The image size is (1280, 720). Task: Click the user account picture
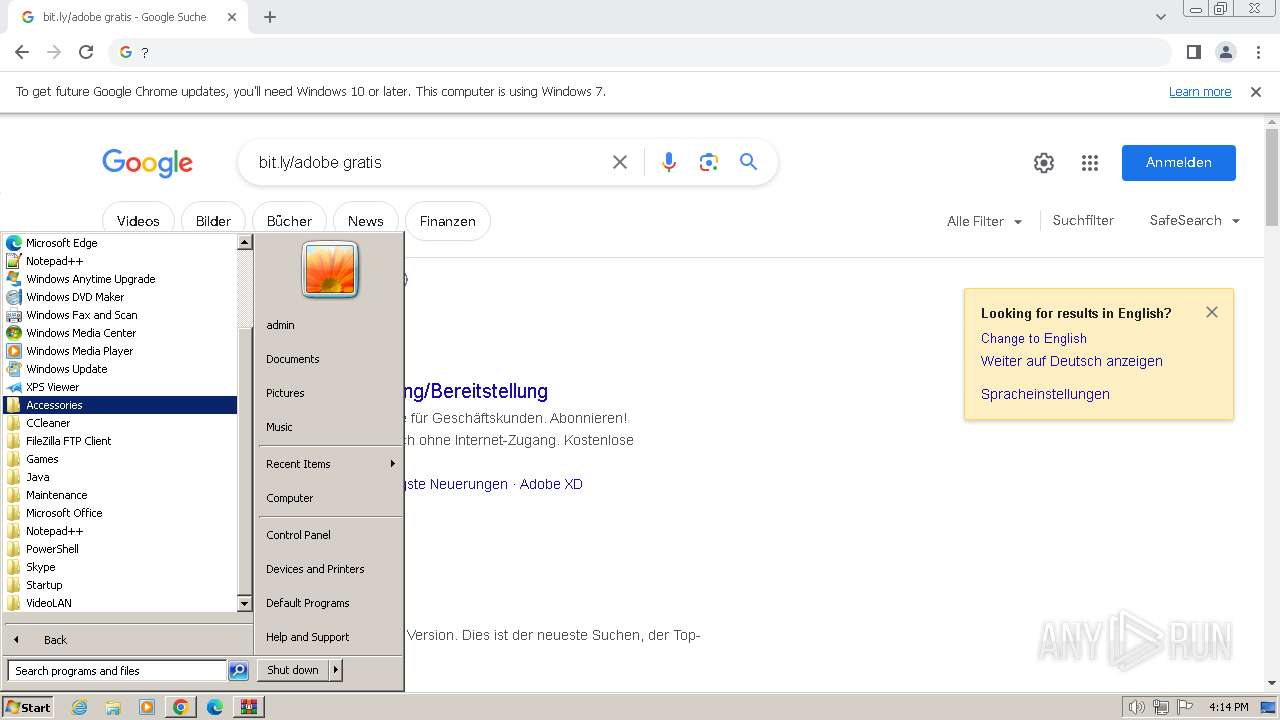click(330, 270)
